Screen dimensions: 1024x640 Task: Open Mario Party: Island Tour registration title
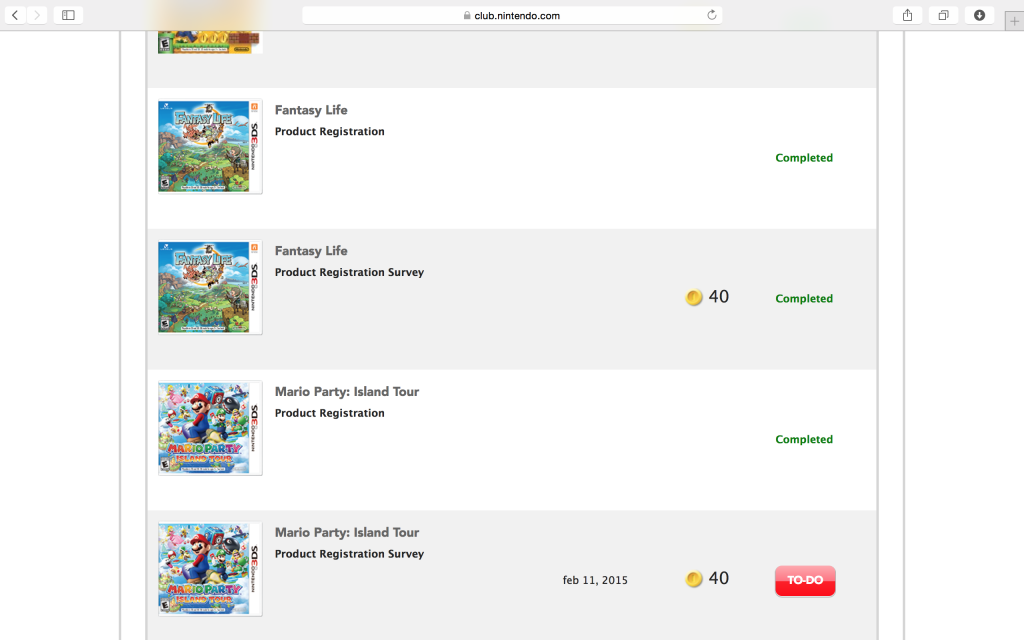(x=346, y=392)
